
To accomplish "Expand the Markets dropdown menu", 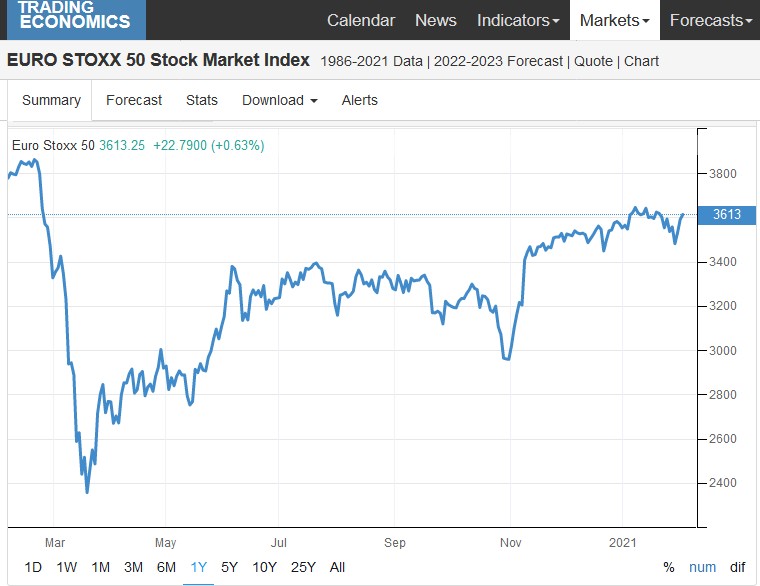I will click(x=615, y=20).
